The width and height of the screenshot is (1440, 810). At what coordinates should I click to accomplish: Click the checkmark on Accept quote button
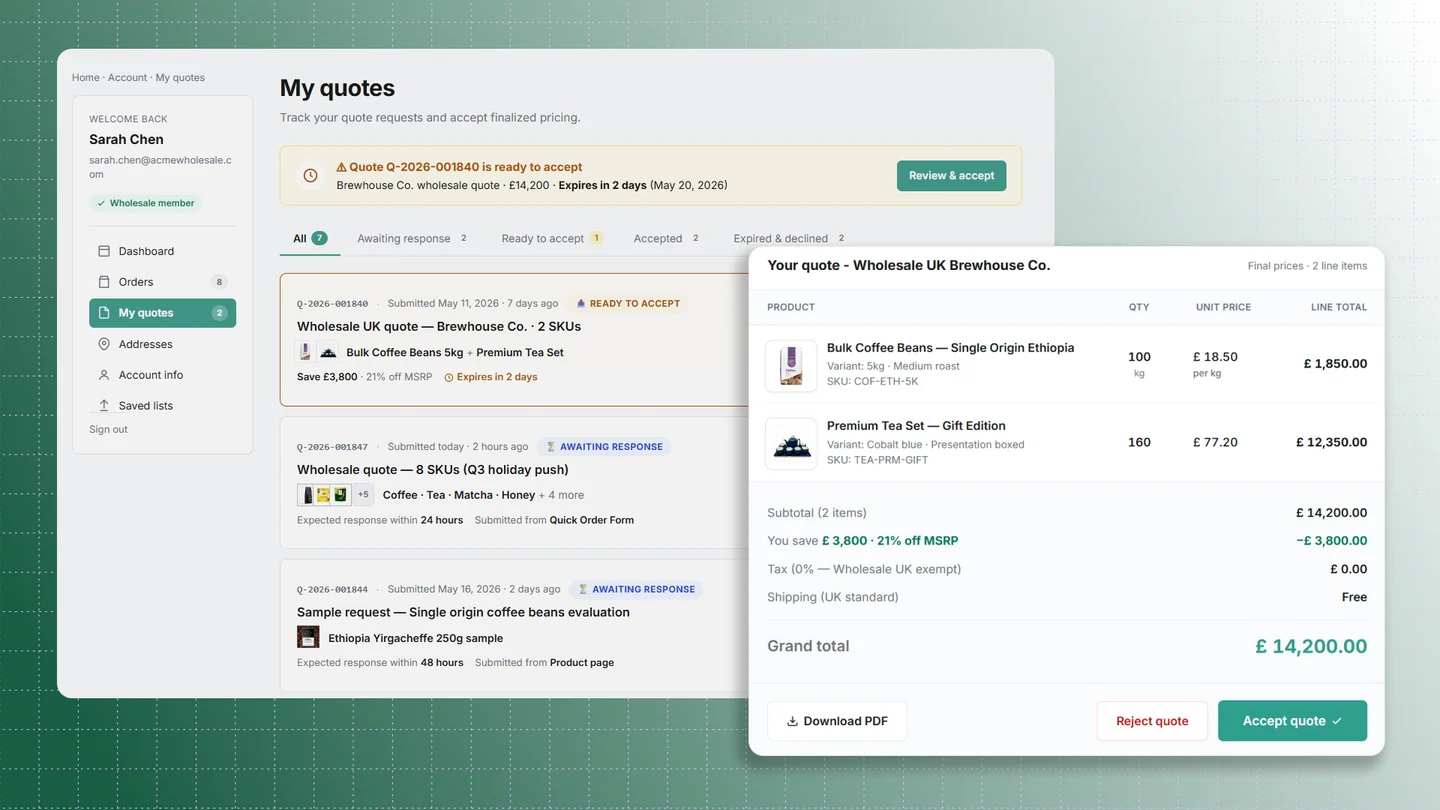click(1337, 721)
